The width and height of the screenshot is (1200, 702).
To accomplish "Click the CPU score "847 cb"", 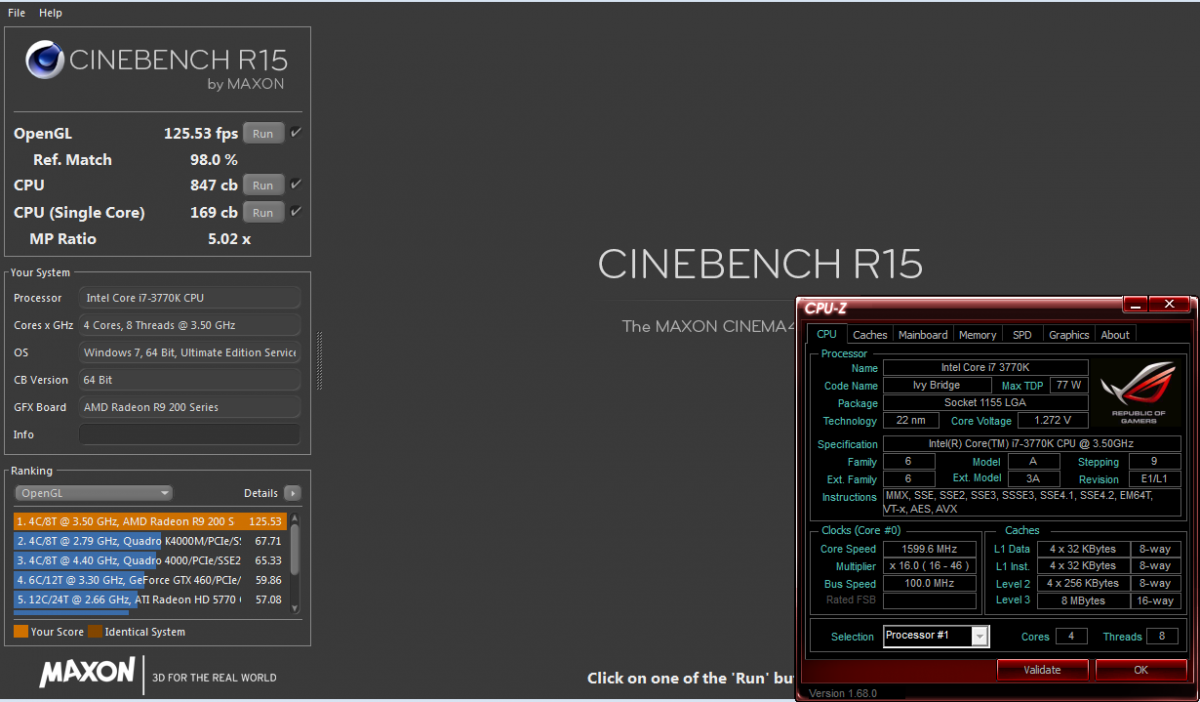I will coord(214,185).
